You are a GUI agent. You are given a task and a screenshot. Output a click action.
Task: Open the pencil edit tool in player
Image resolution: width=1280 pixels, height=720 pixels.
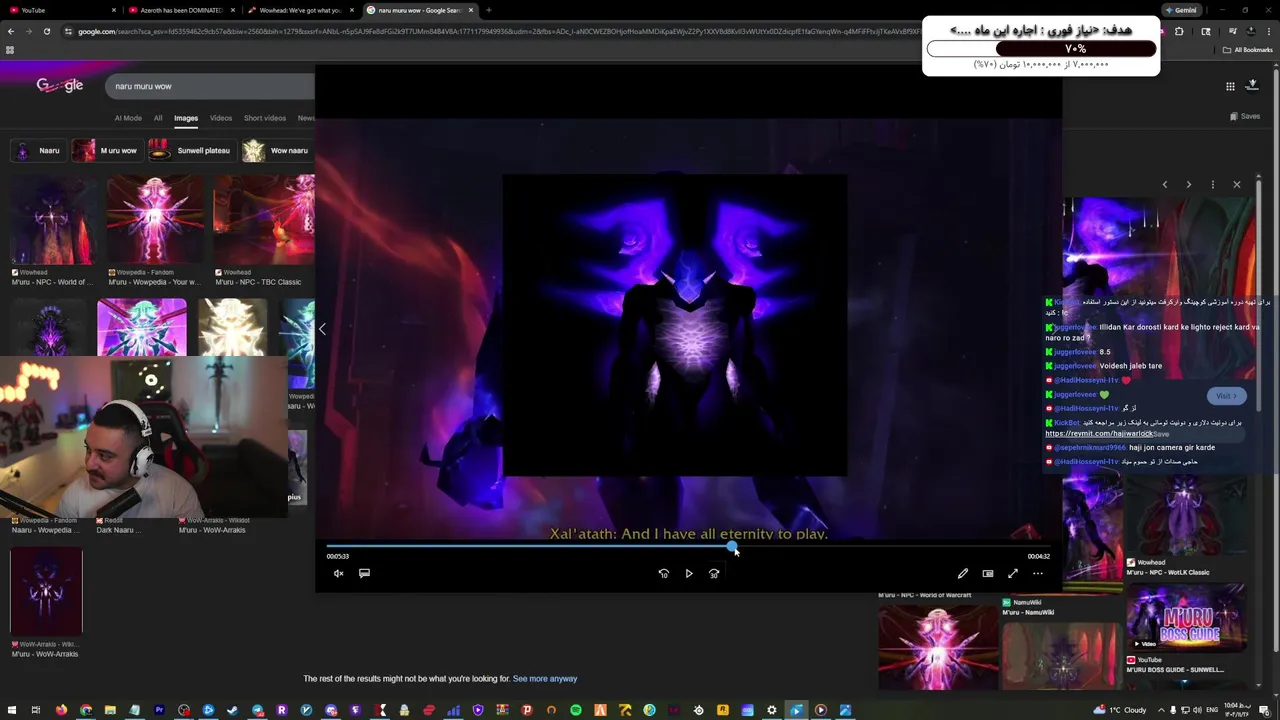tap(962, 573)
